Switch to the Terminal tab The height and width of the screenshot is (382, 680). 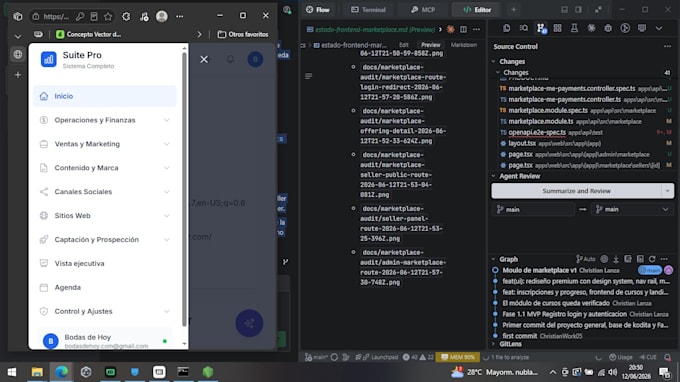tap(368, 10)
